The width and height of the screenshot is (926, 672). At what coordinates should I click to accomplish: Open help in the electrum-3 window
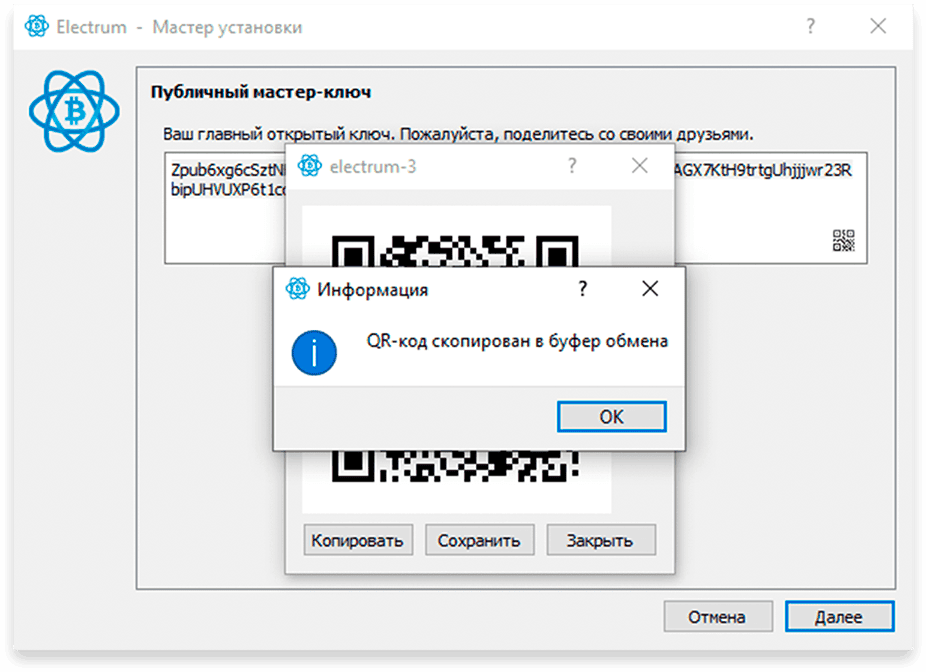572,166
